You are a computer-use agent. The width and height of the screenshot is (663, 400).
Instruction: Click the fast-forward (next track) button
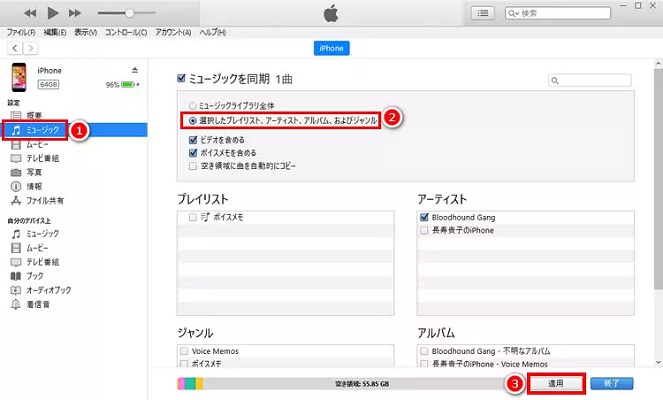75,13
